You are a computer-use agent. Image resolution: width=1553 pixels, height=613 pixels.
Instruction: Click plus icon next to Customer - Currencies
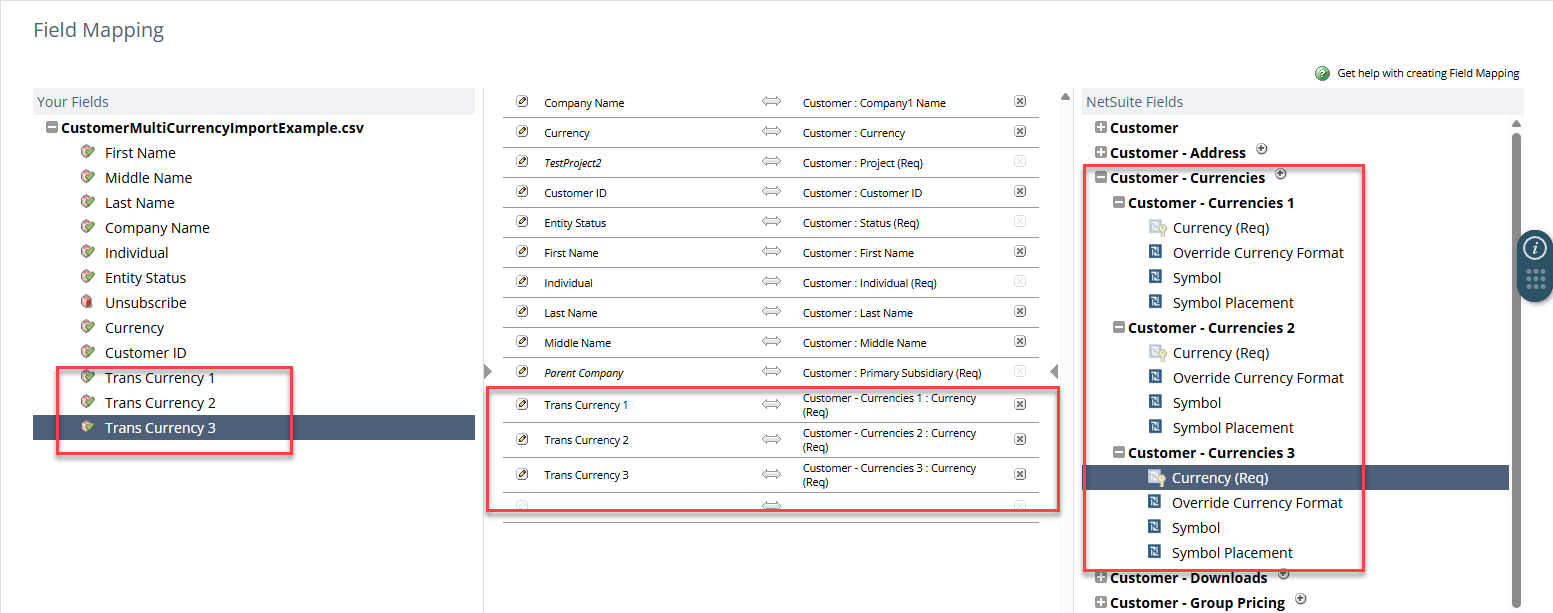click(x=1281, y=174)
